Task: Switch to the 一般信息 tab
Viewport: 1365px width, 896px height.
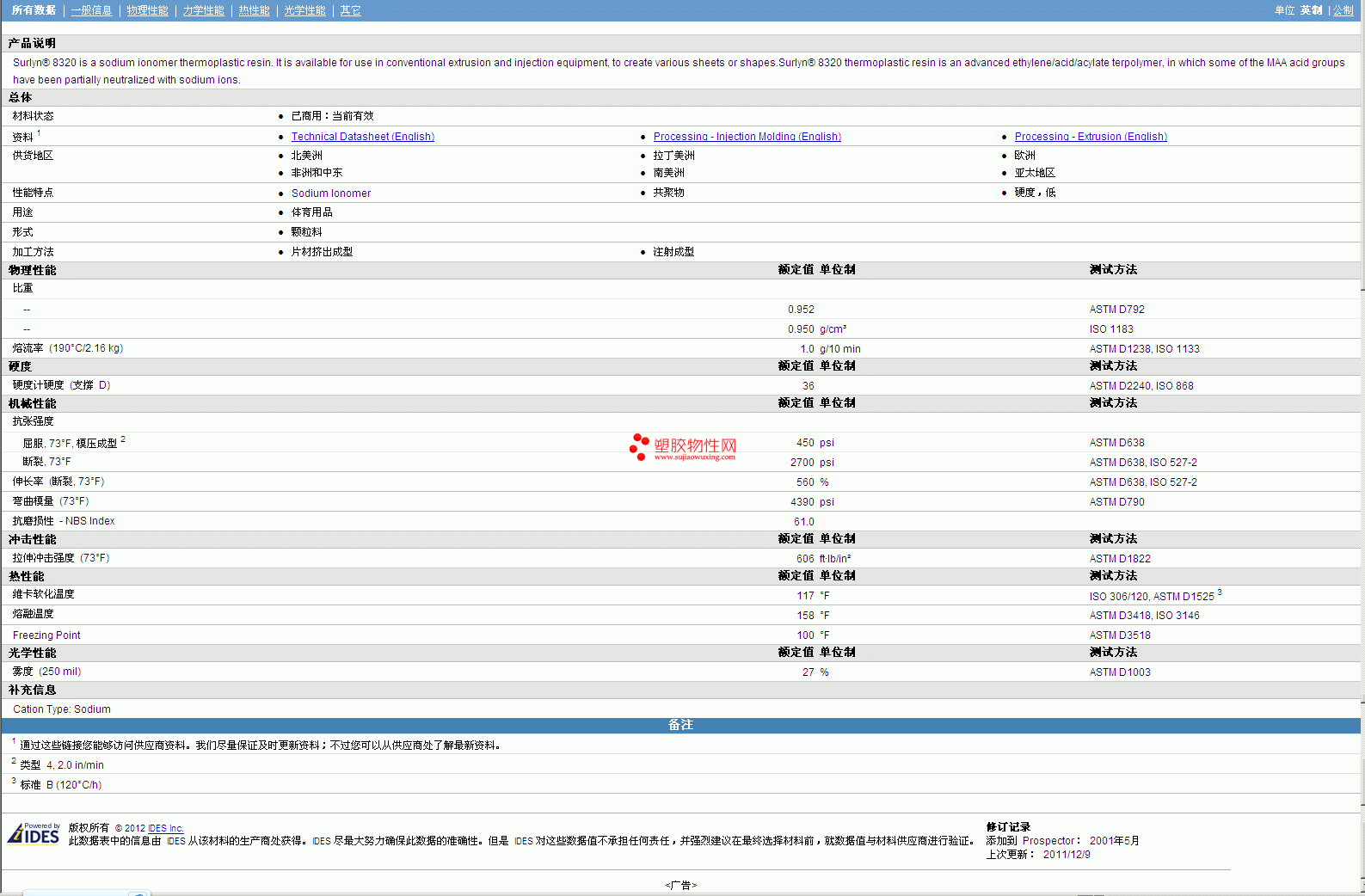Action: tap(91, 10)
